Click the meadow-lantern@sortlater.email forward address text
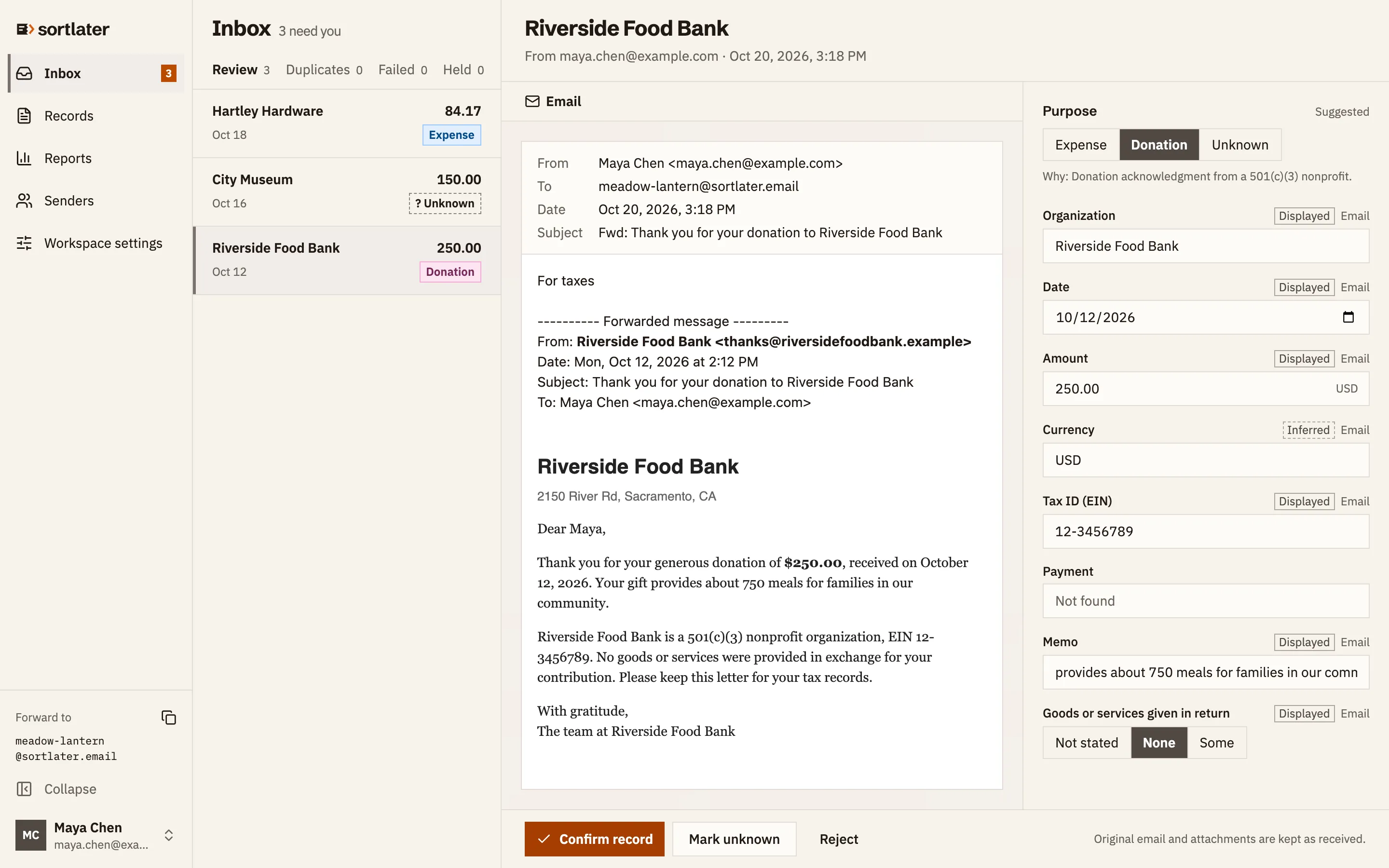 66,748
